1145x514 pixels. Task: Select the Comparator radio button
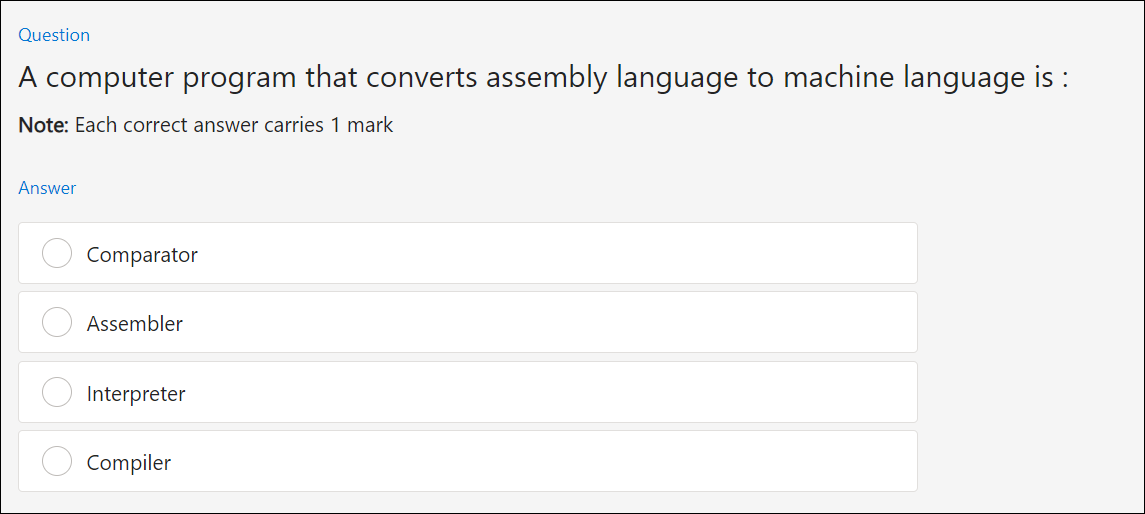click(57, 253)
